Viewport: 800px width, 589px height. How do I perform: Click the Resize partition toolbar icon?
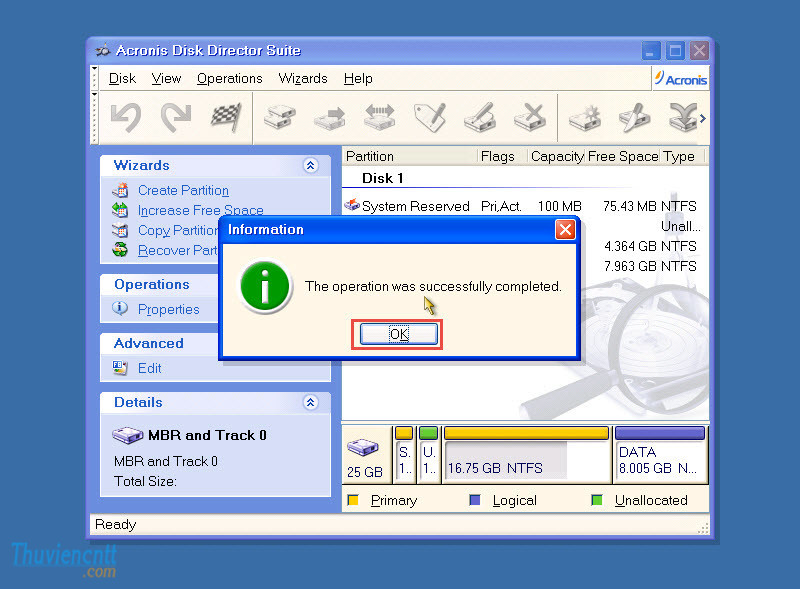[380, 117]
